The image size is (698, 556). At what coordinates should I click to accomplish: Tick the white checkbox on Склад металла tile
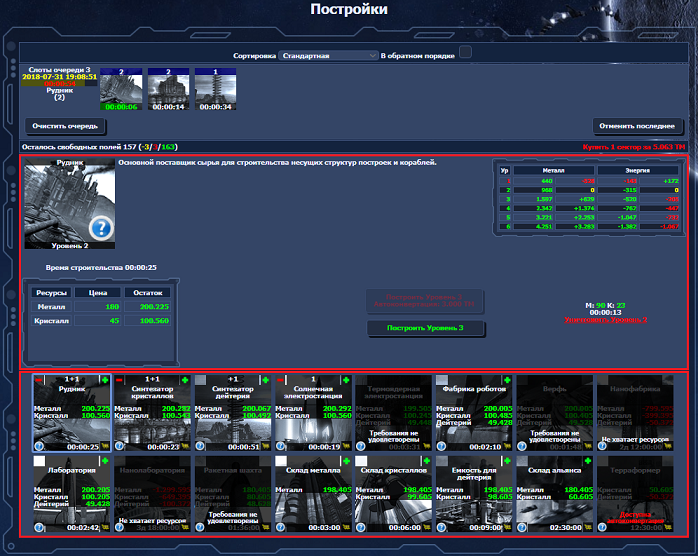(281, 462)
